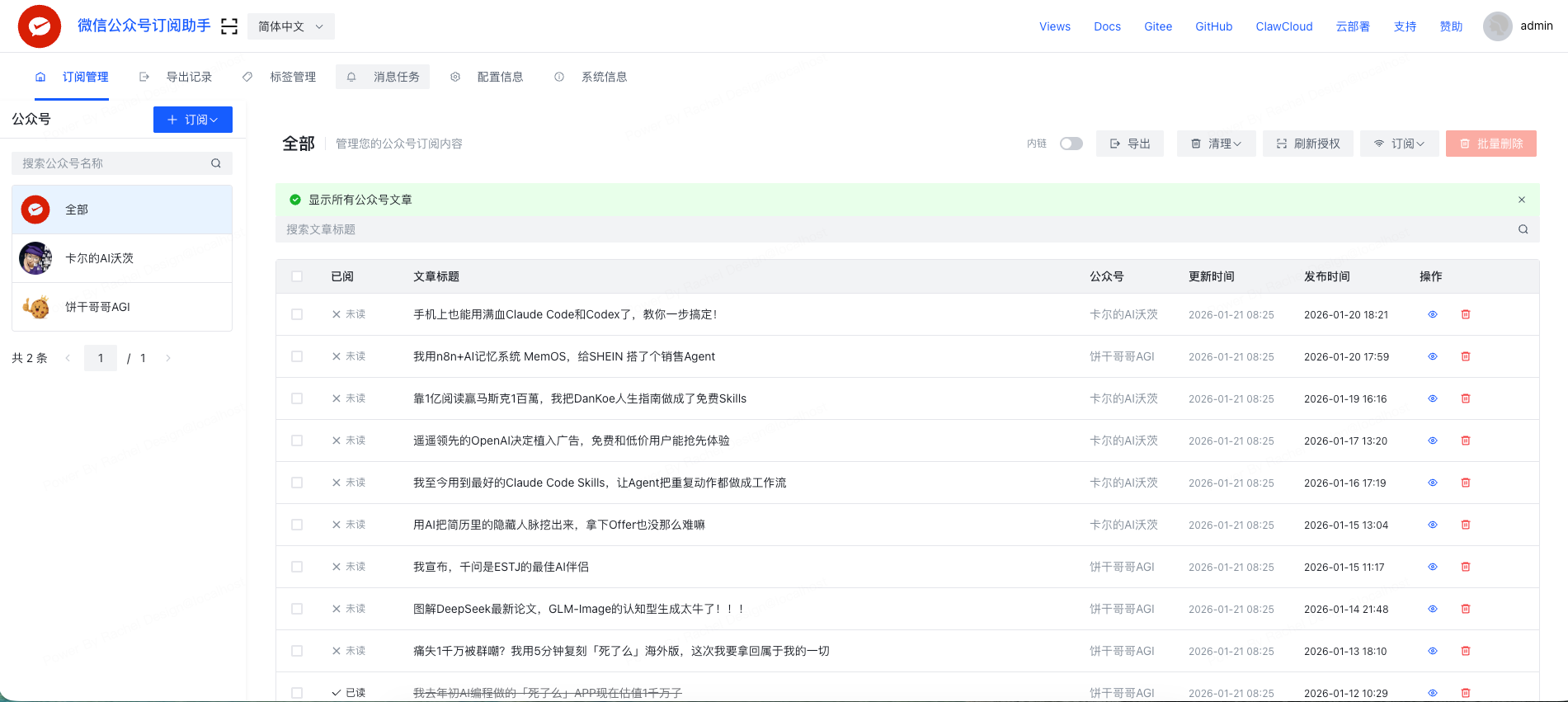The image size is (1568, 702).
Task: Select 全部 in account list
Action: click(122, 210)
